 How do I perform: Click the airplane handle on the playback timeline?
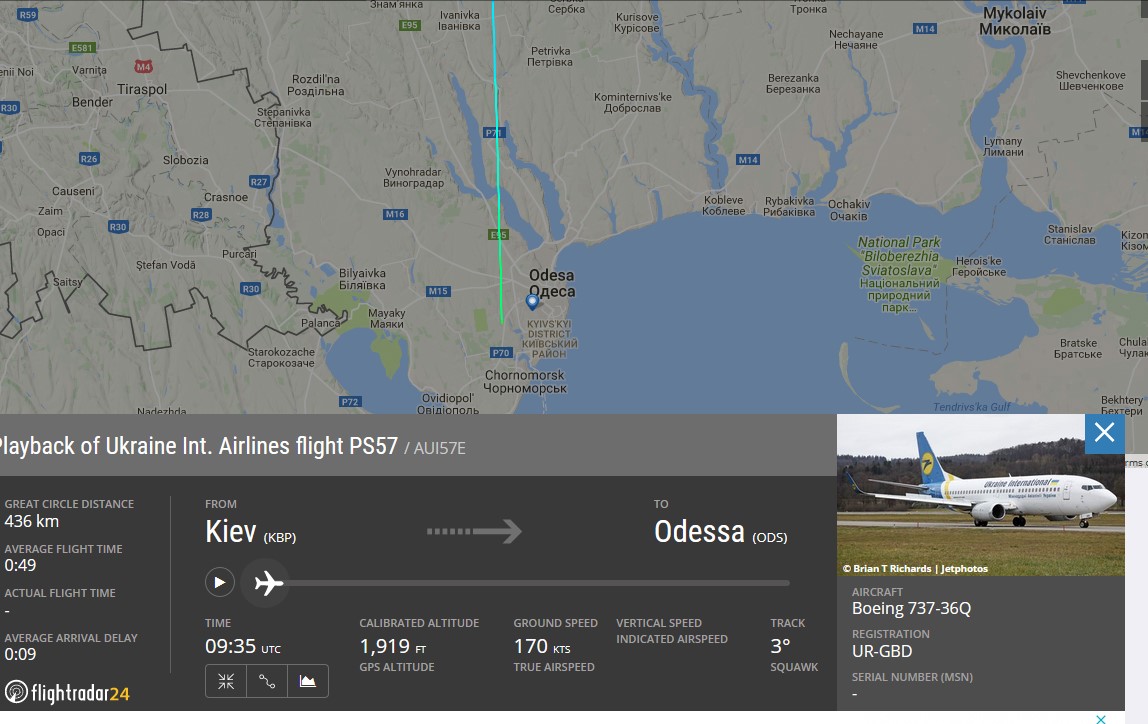tap(268, 582)
